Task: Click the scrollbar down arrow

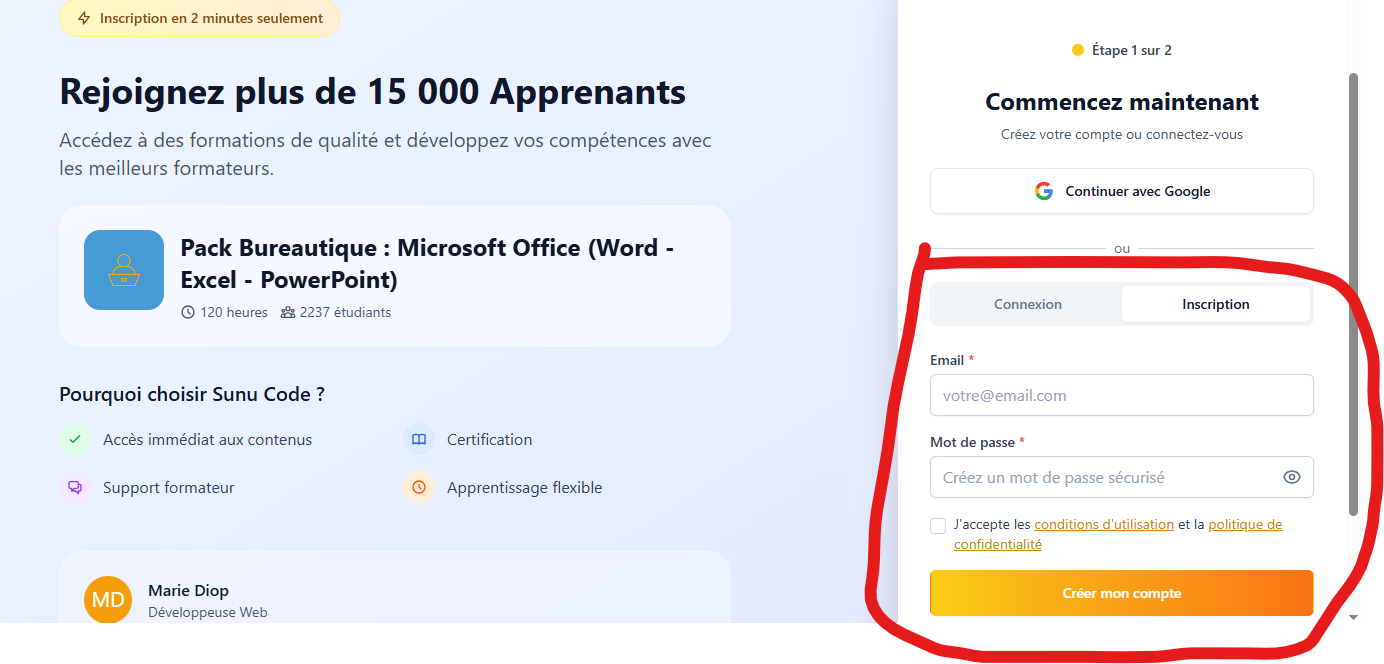Action: coord(1354,617)
